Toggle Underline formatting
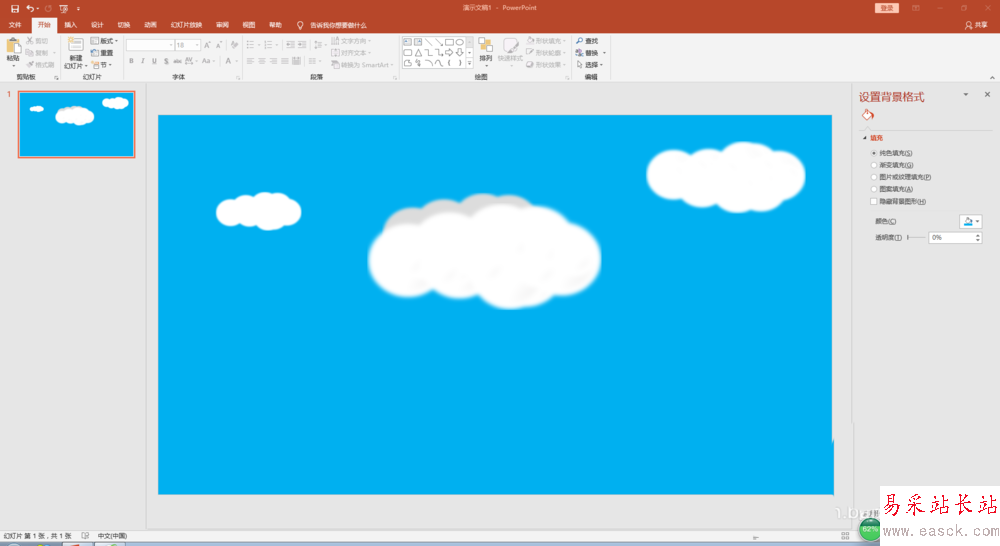1000x546 pixels. click(x=154, y=61)
